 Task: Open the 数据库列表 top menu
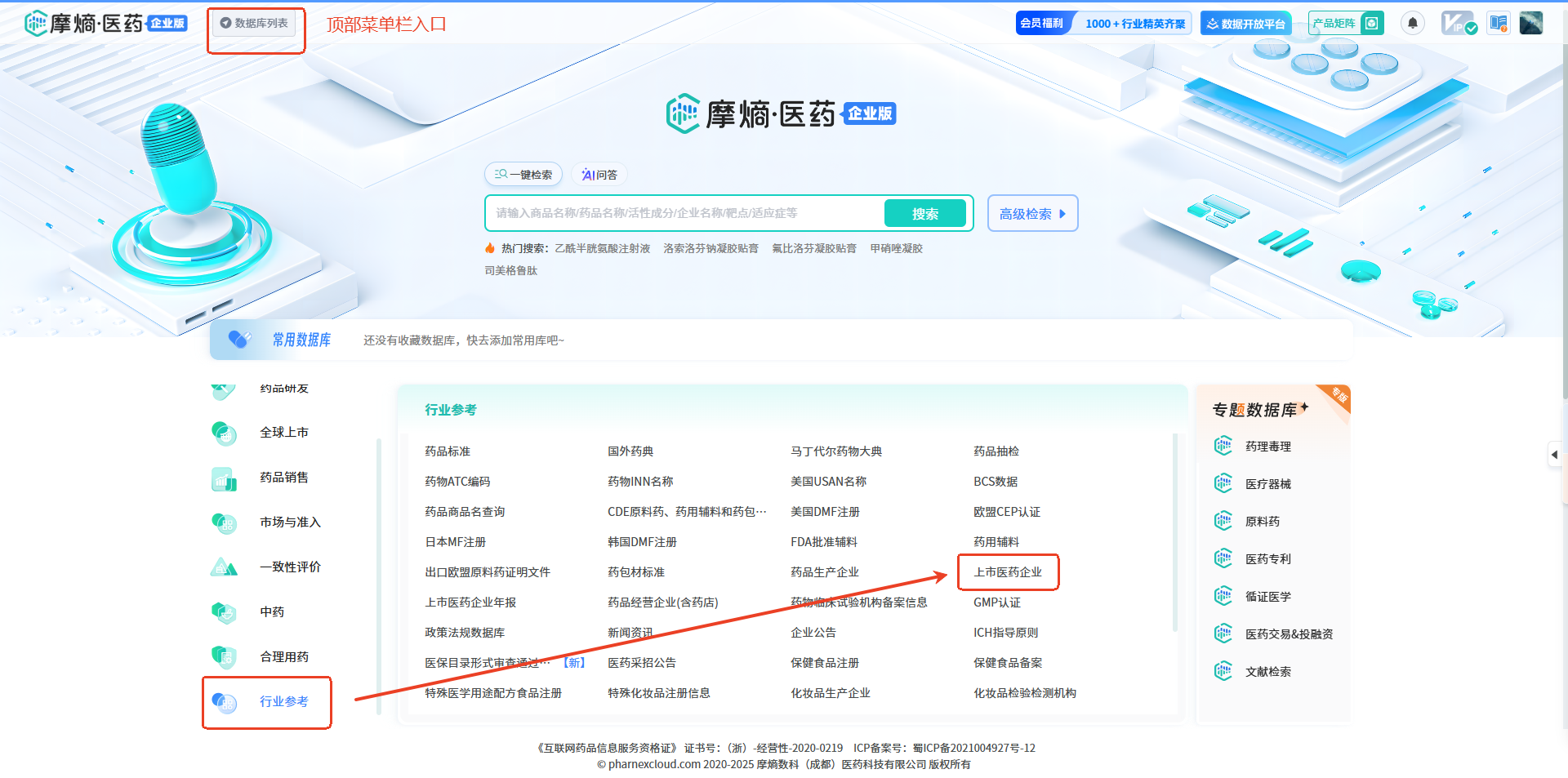254,24
